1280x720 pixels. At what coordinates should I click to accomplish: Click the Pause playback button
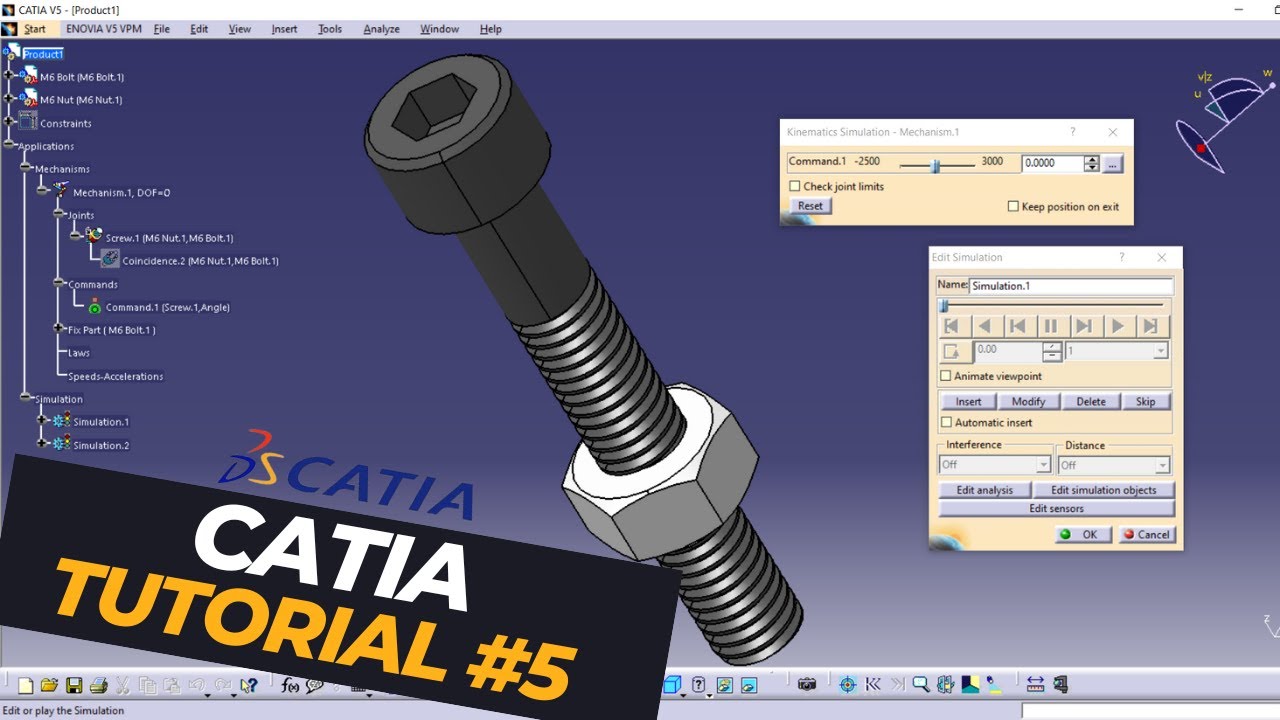click(1051, 326)
